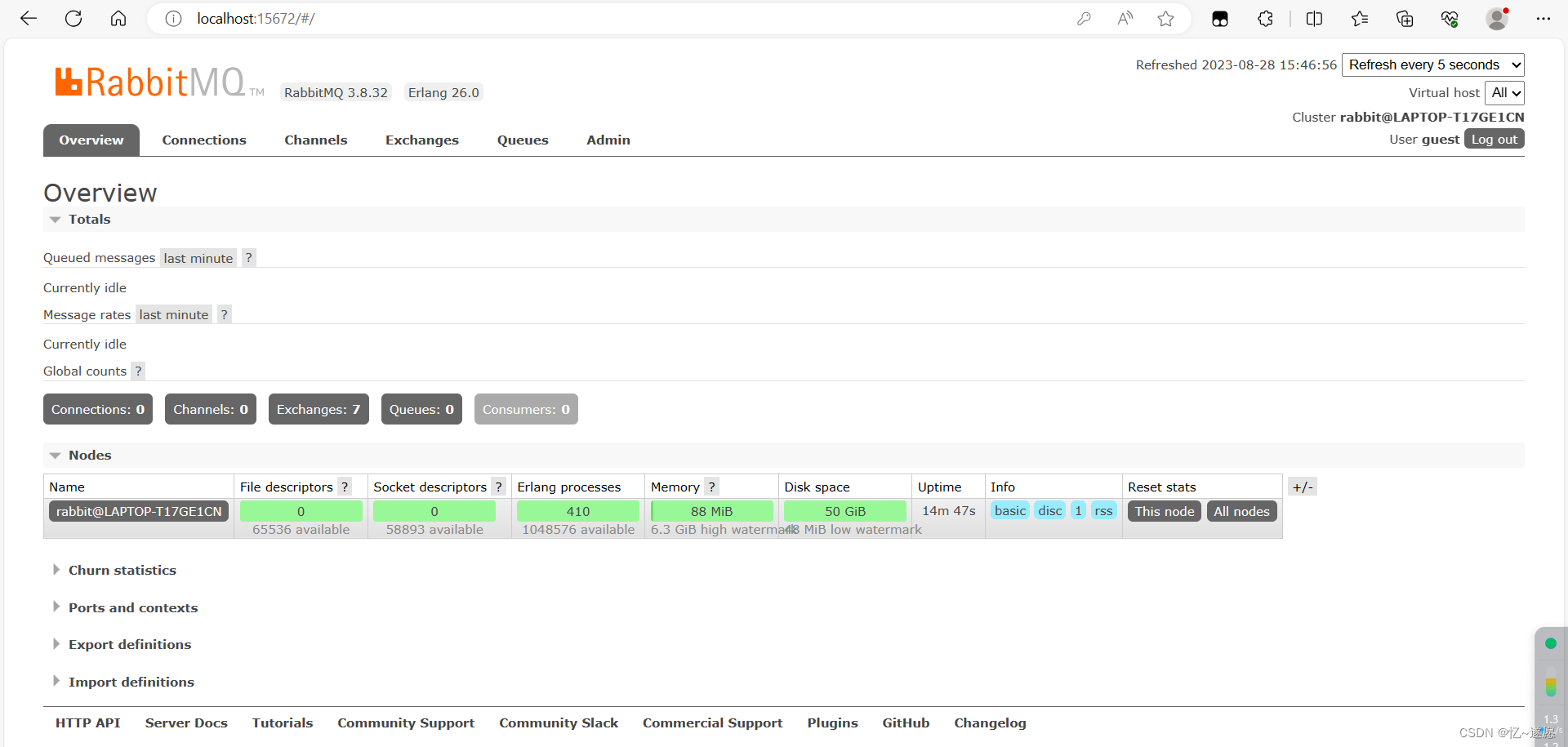The image size is (1568, 747).
Task: Toggle node columns with +/- button
Action: [x=1303, y=487]
